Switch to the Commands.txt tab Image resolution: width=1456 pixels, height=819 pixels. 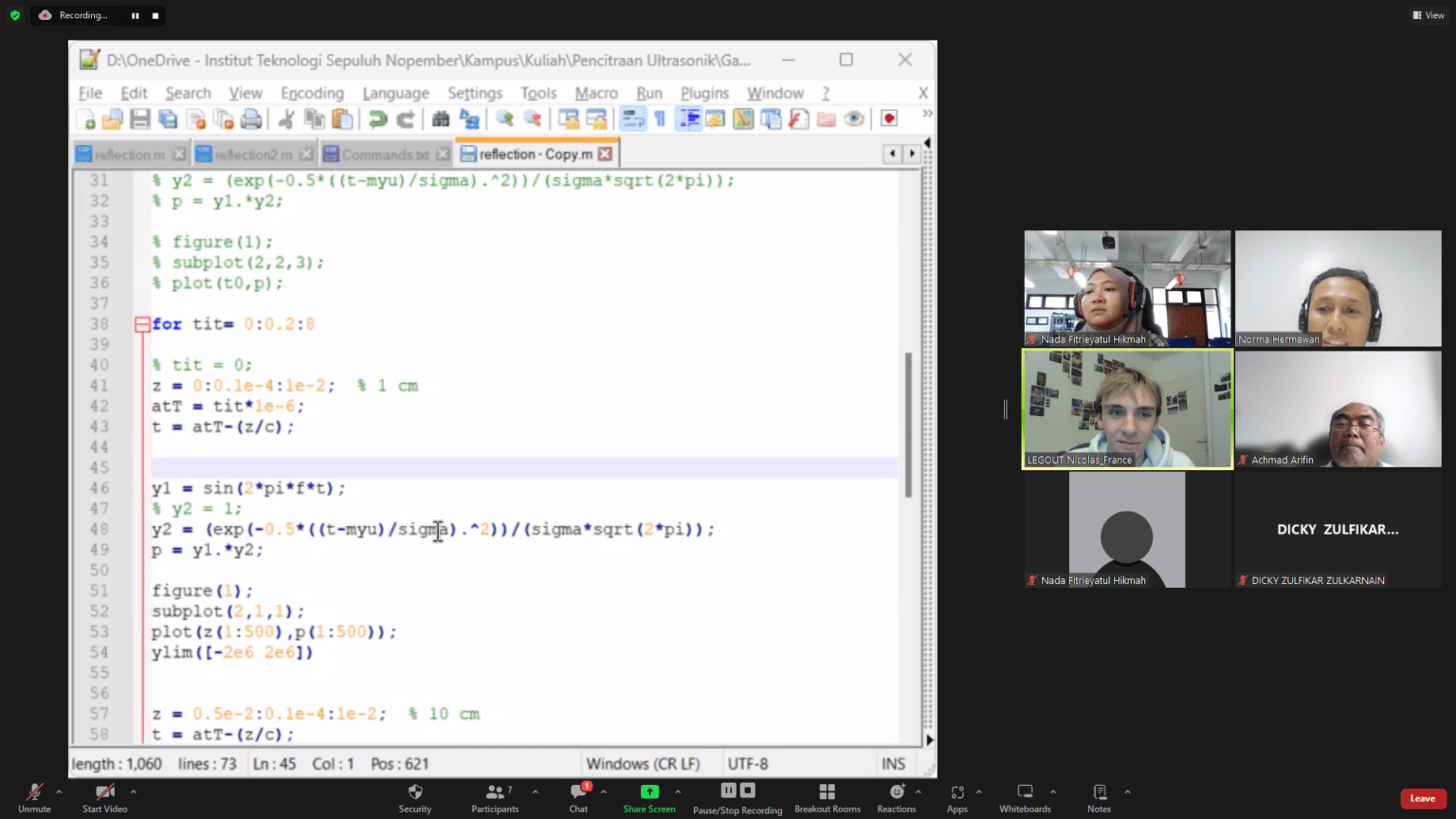pyautogui.click(x=385, y=155)
